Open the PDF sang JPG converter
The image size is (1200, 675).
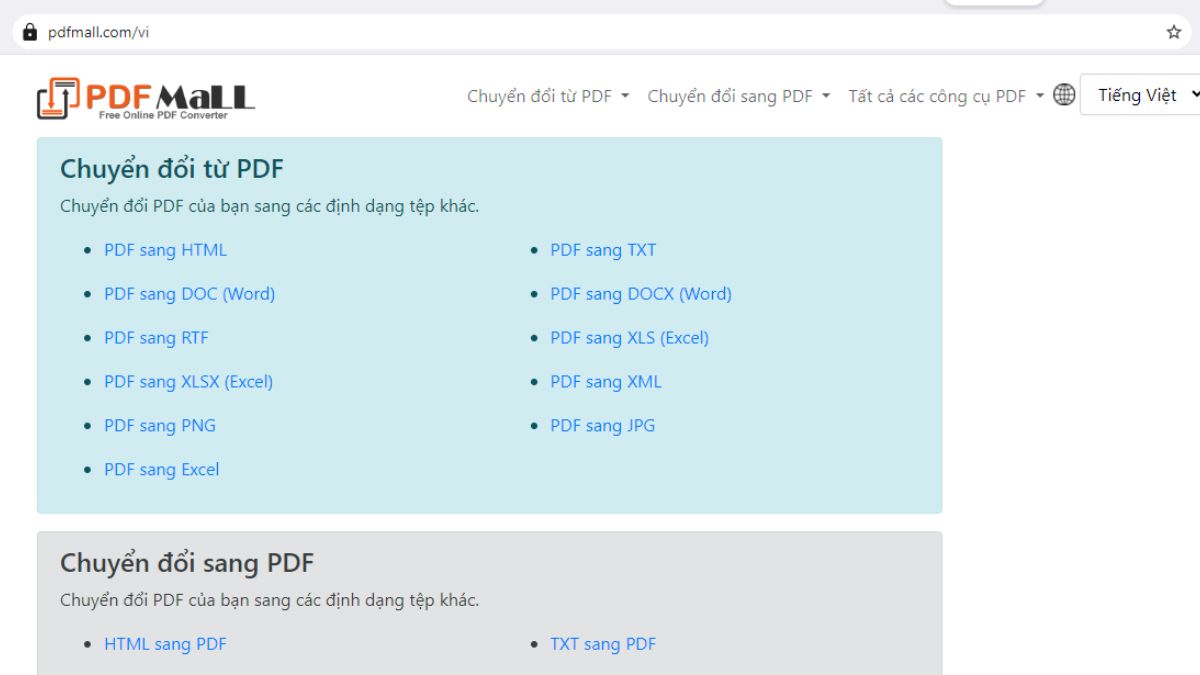(602, 425)
